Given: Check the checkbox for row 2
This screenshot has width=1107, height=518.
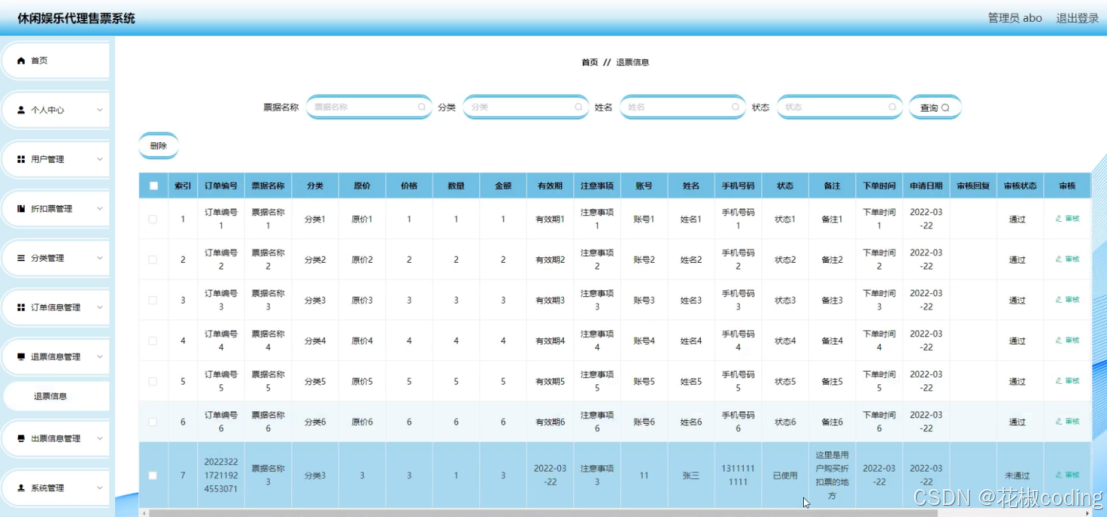Looking at the screenshot, I should [x=153, y=260].
